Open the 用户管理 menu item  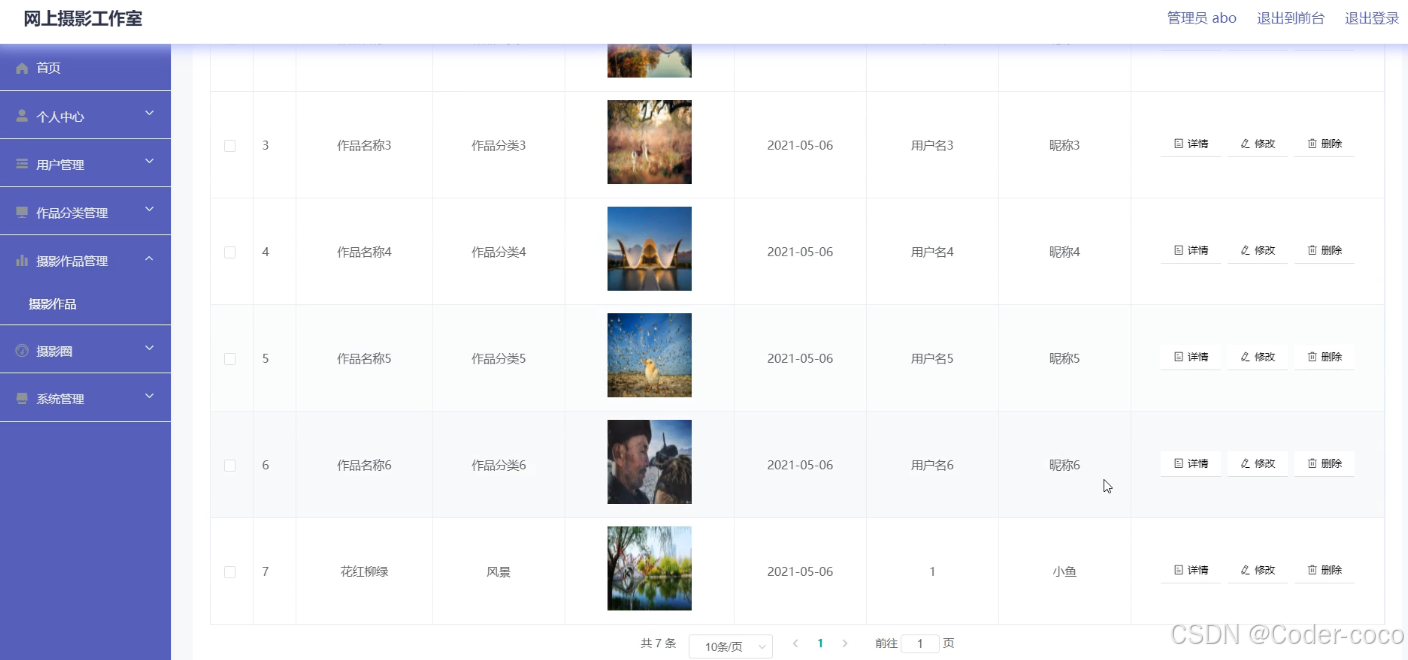[85, 164]
